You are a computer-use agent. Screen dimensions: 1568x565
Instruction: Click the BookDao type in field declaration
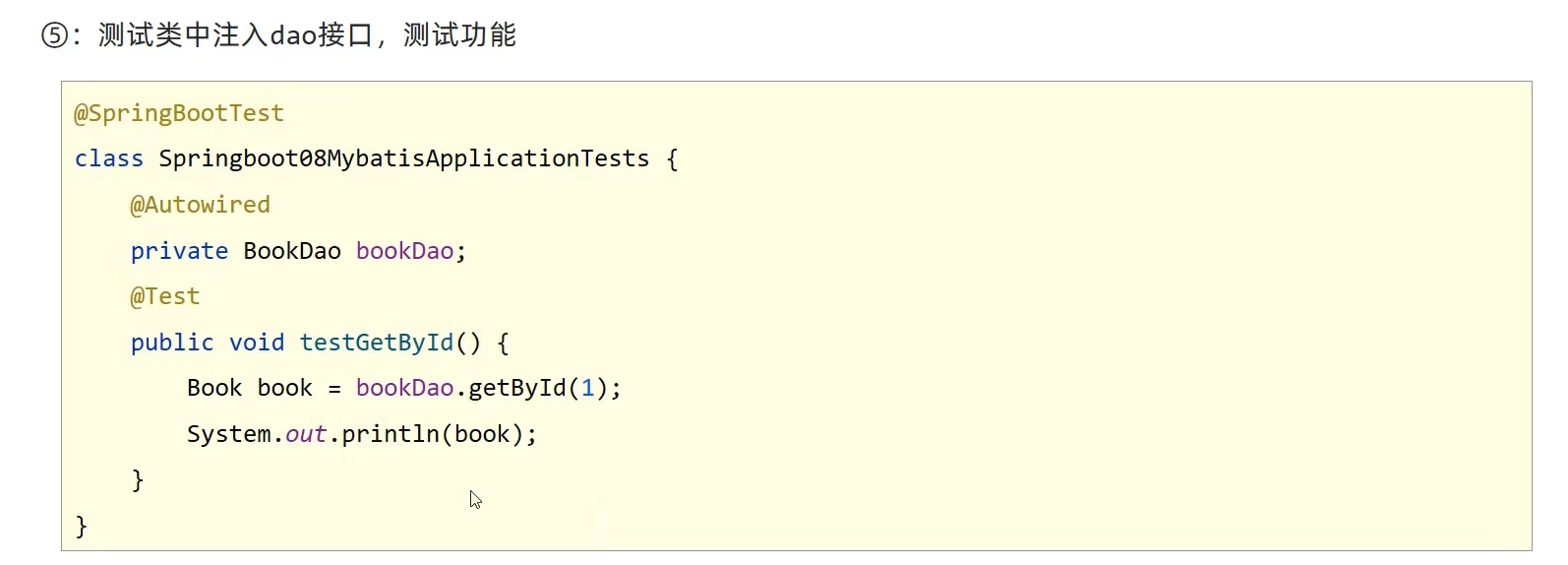click(292, 251)
